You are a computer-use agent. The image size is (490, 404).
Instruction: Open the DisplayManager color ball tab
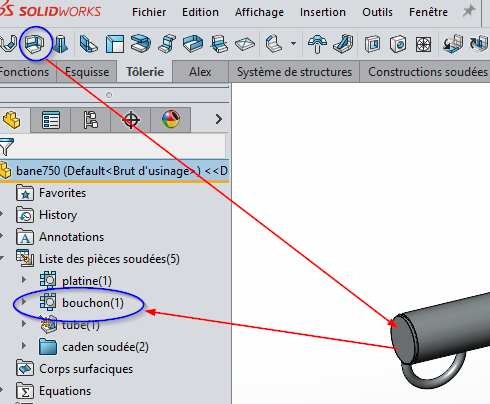coord(171,120)
